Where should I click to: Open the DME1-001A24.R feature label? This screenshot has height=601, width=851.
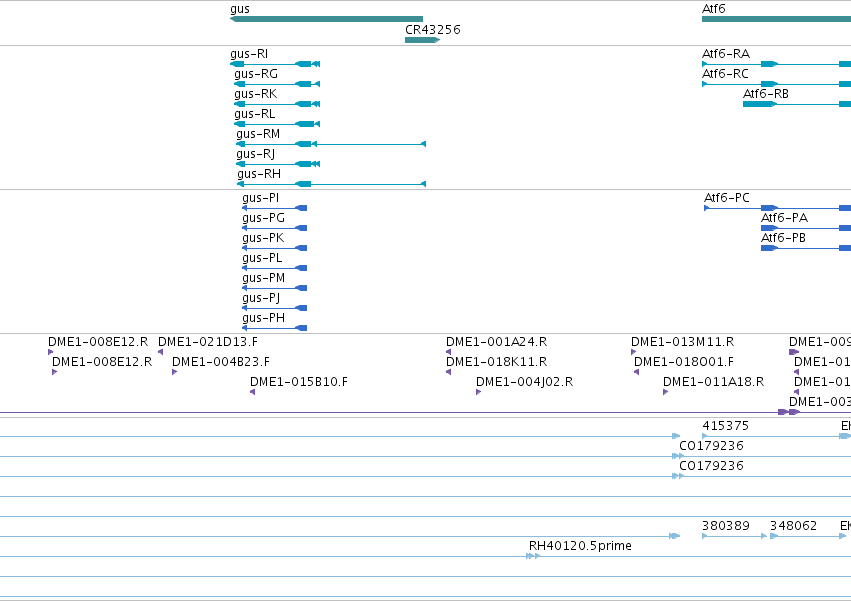497,342
